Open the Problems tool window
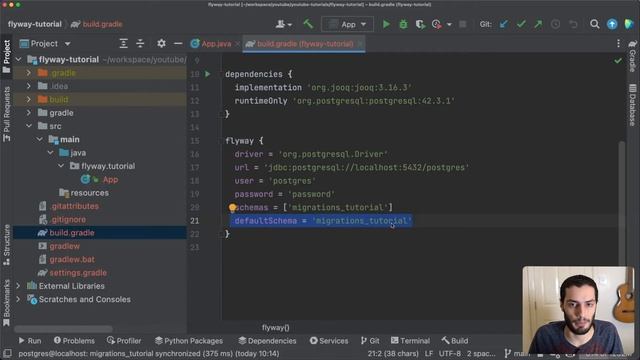 coord(74,340)
